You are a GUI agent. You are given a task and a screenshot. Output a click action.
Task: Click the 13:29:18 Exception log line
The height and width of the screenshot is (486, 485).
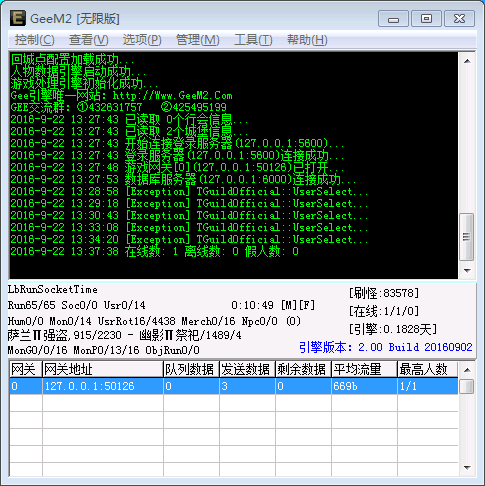pos(189,203)
